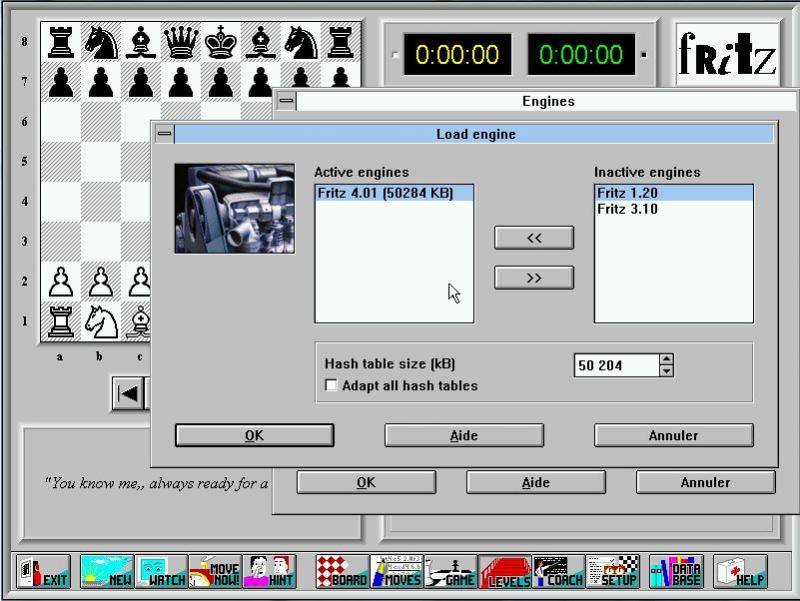Open the BOARD toolbar icon
The height and width of the screenshot is (601, 800).
click(x=341, y=571)
